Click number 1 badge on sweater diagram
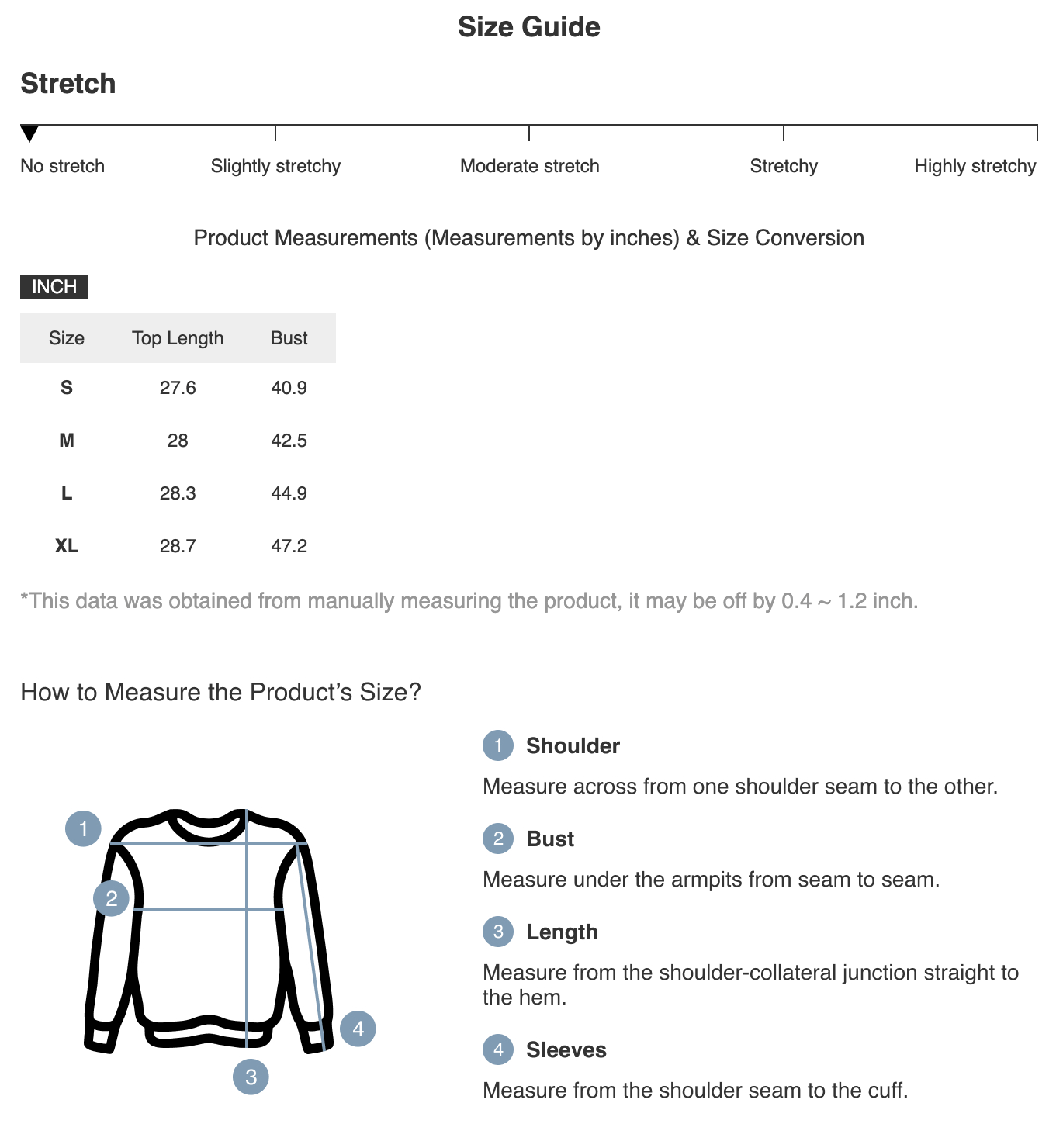 (83, 828)
